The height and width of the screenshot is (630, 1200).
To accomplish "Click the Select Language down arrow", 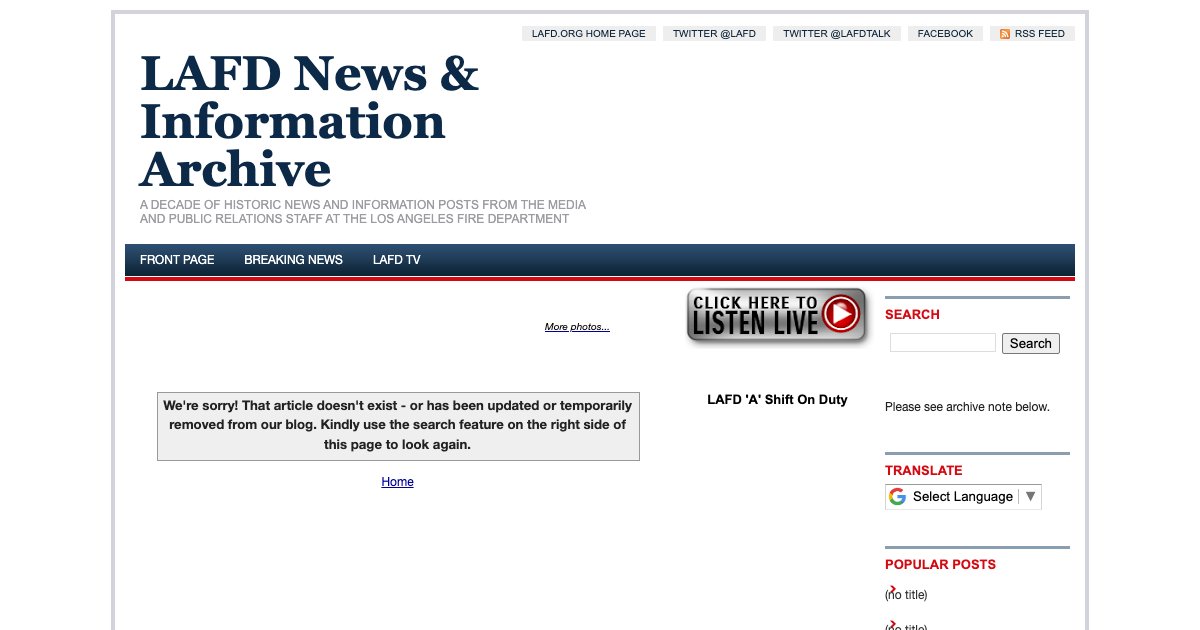I will click(x=1031, y=496).
